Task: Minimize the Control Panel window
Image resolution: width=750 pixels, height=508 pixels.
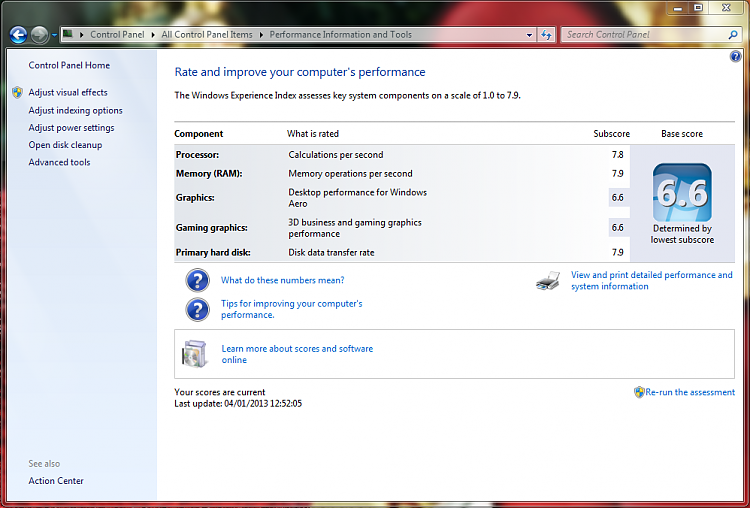Action: (677, 8)
